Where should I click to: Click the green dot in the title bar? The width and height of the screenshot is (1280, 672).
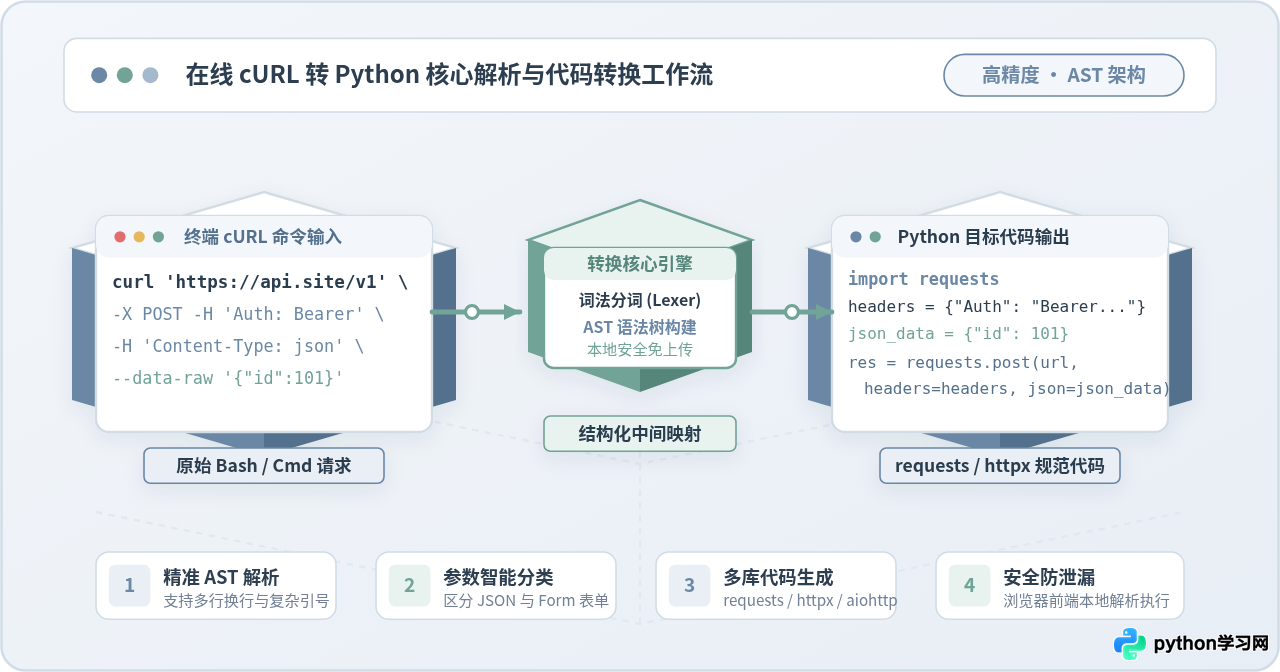point(125,75)
